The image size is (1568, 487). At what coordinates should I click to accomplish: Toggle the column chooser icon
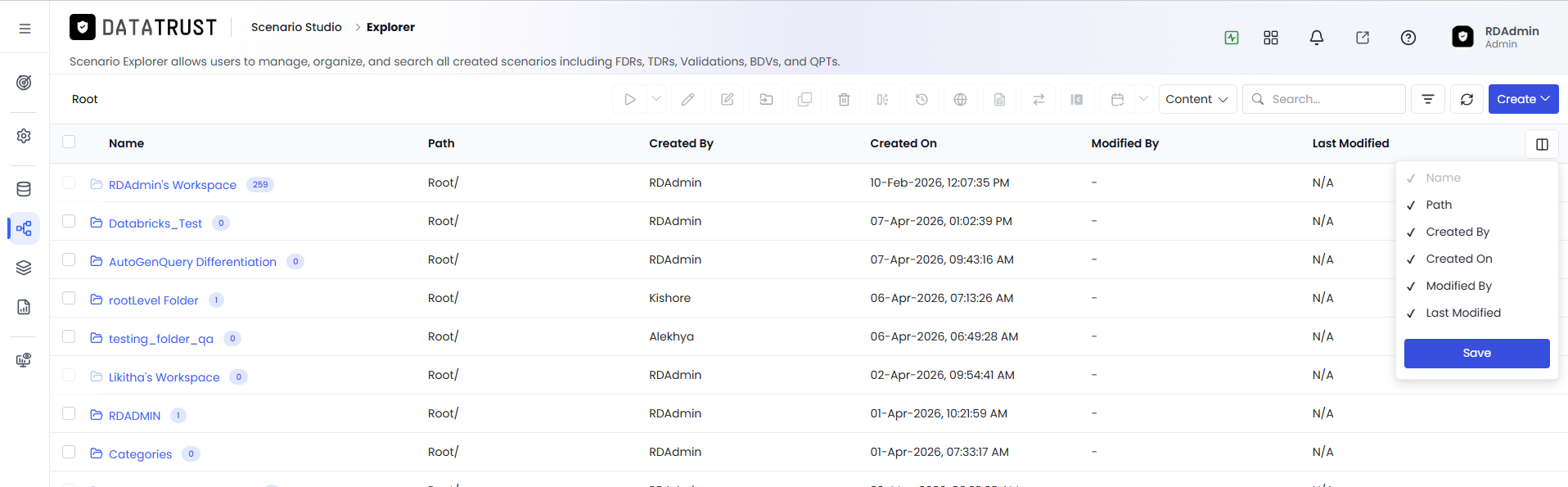pyautogui.click(x=1542, y=144)
